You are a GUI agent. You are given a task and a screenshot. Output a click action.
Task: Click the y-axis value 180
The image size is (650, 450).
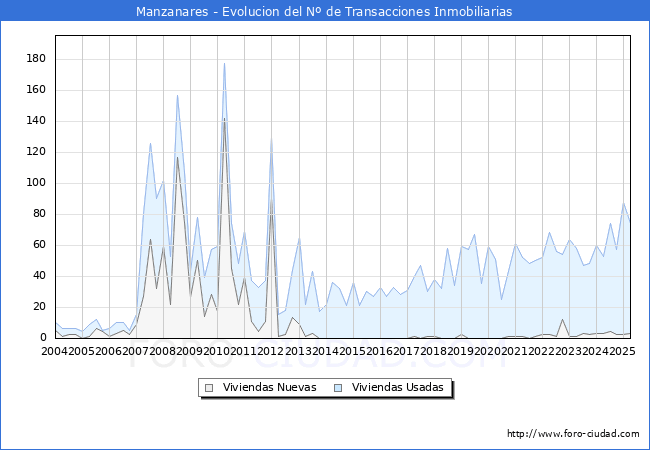tap(36, 58)
